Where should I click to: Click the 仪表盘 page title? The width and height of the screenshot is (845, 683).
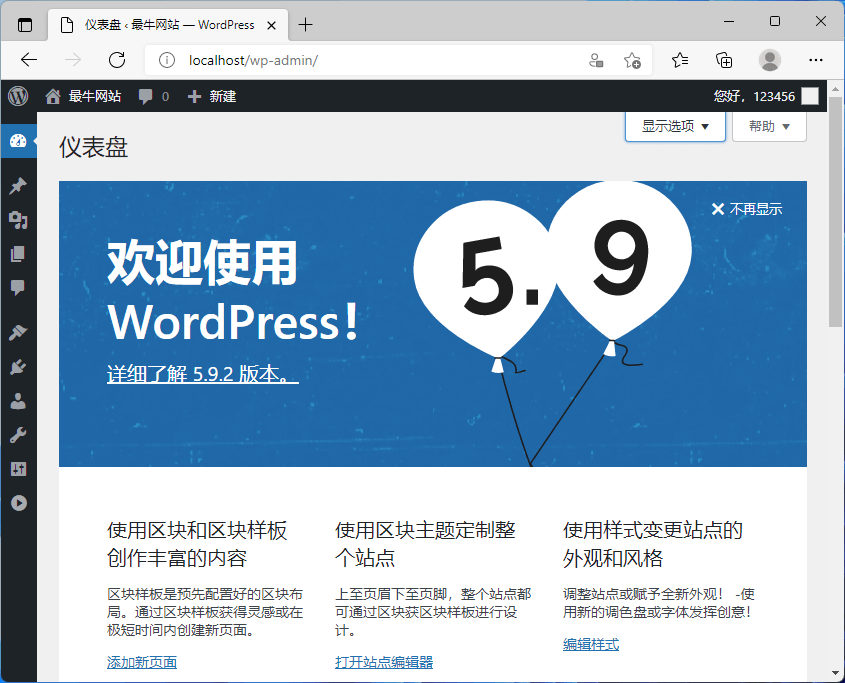93,147
